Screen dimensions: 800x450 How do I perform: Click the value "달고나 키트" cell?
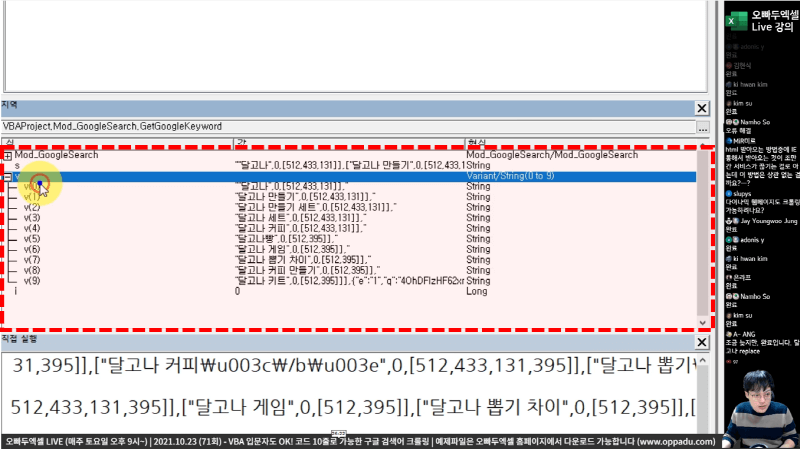click(x=349, y=281)
